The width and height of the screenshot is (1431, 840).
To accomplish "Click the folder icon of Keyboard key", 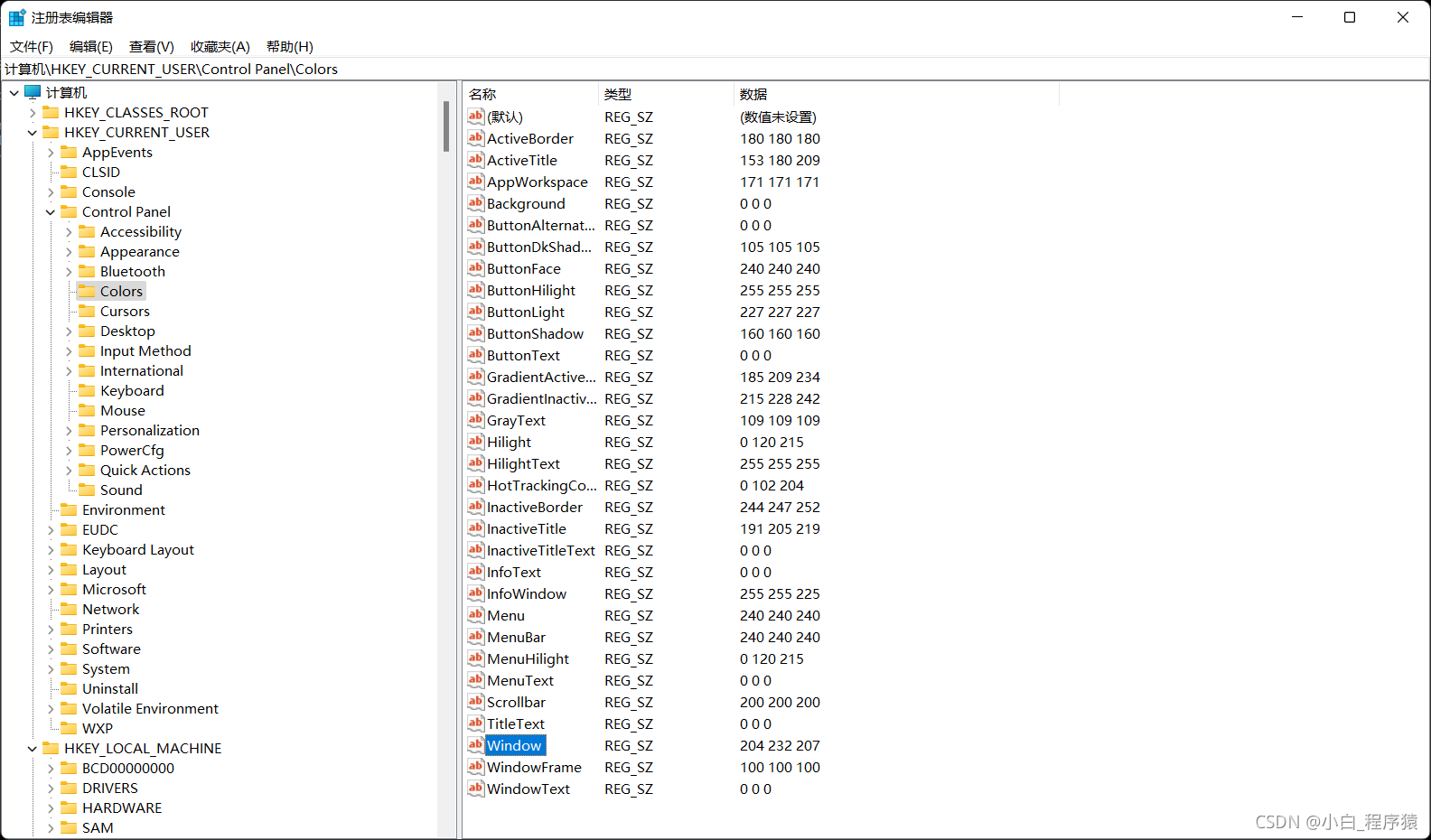I will click(x=87, y=390).
